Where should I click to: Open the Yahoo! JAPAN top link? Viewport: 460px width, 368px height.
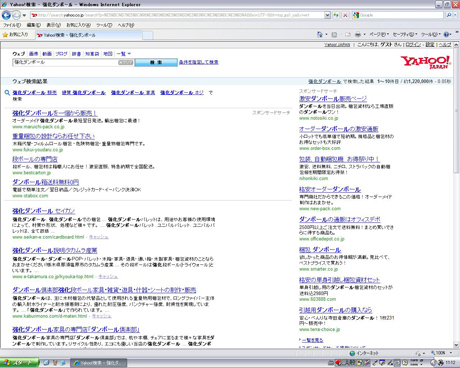tap(337, 45)
